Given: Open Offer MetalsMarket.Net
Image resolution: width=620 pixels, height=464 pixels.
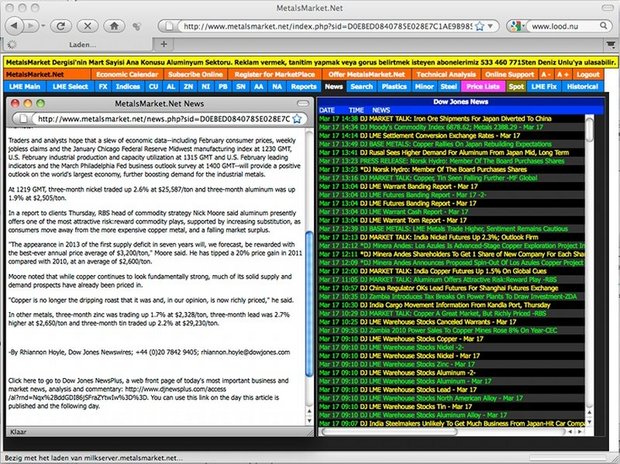Looking at the screenshot, I should click(367, 74).
